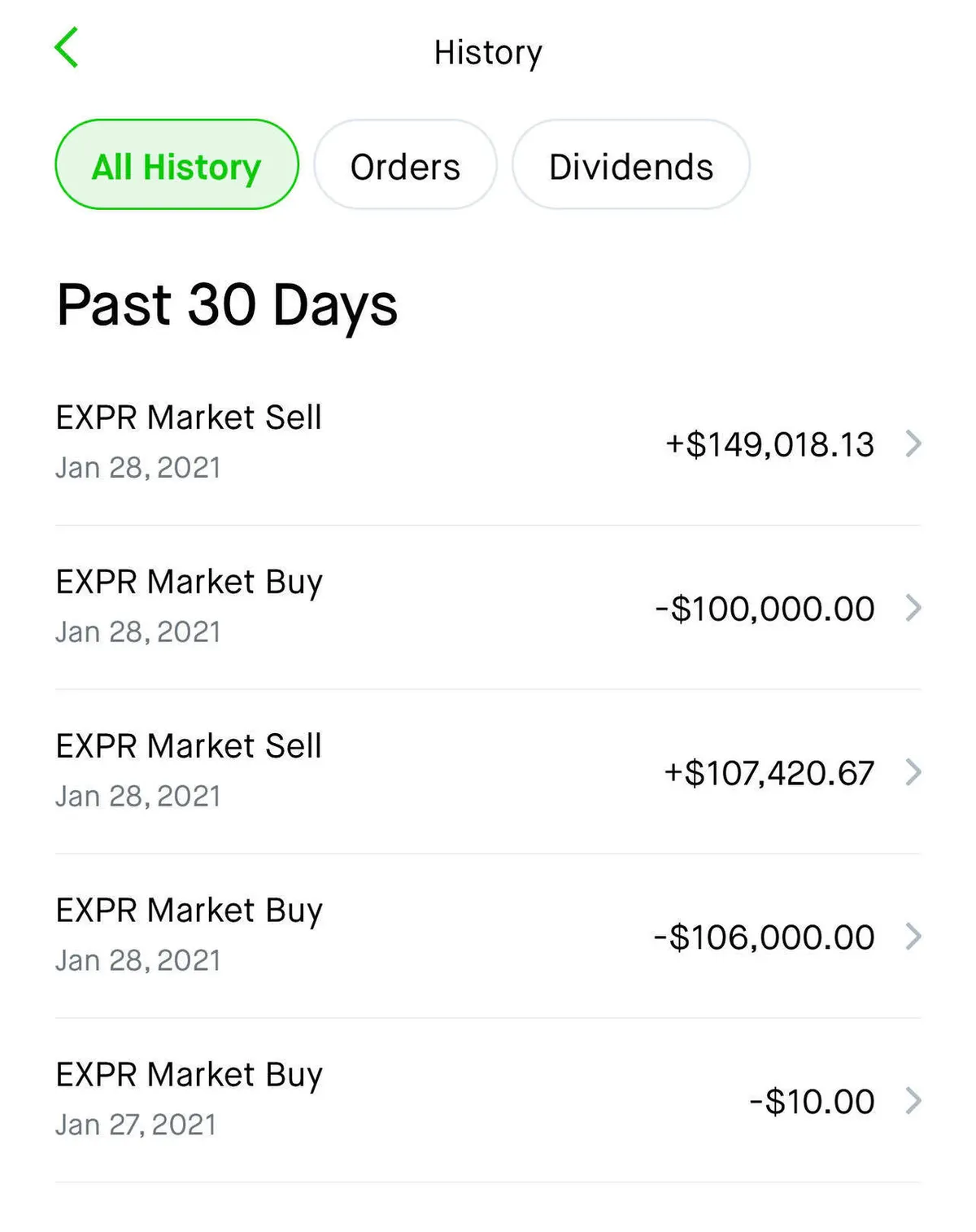Viewport: 976px width, 1232px height.
Task: Click the +$149,018.13 amount
Action: [x=769, y=444]
